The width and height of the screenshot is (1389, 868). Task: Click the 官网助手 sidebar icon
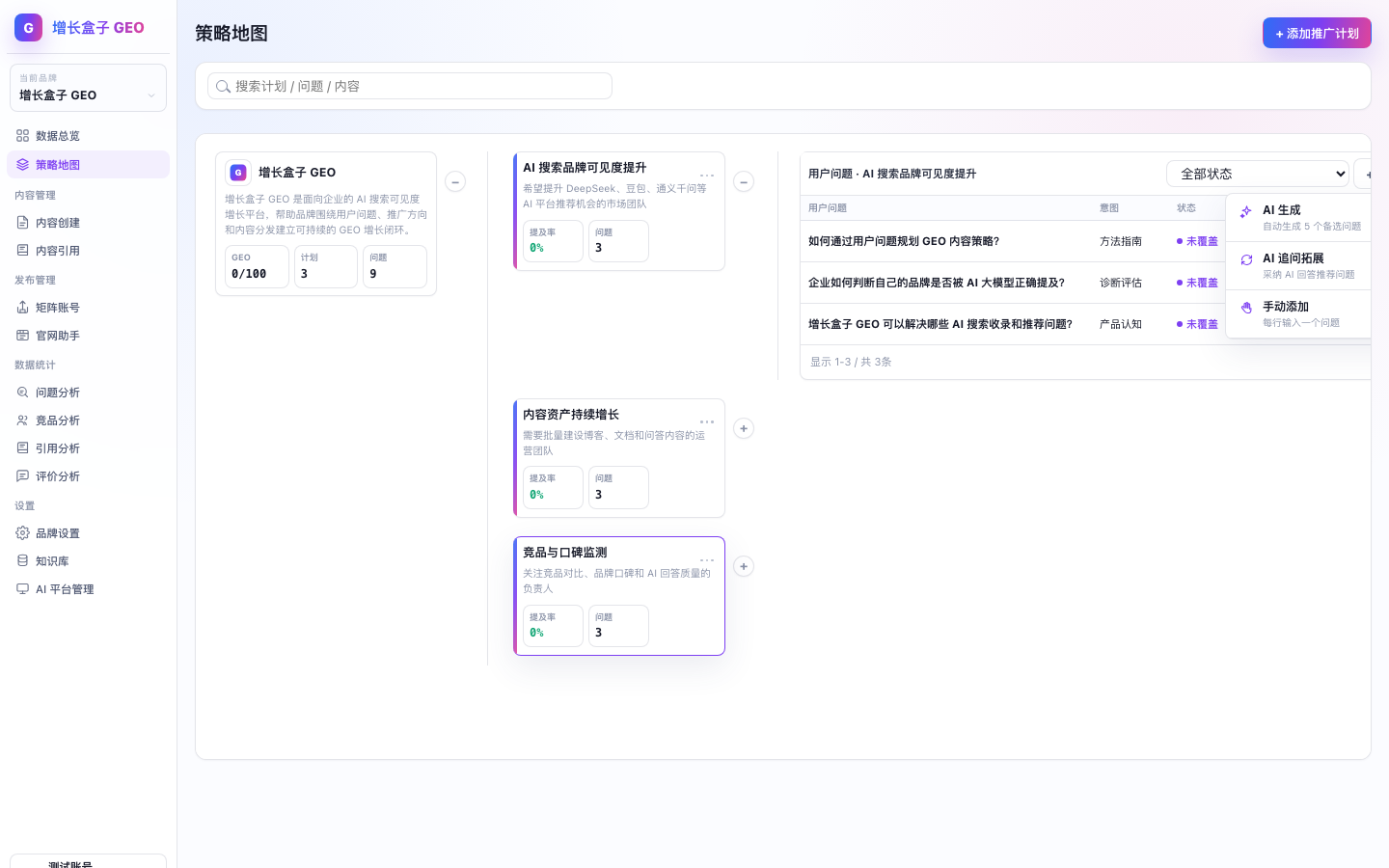[22, 336]
